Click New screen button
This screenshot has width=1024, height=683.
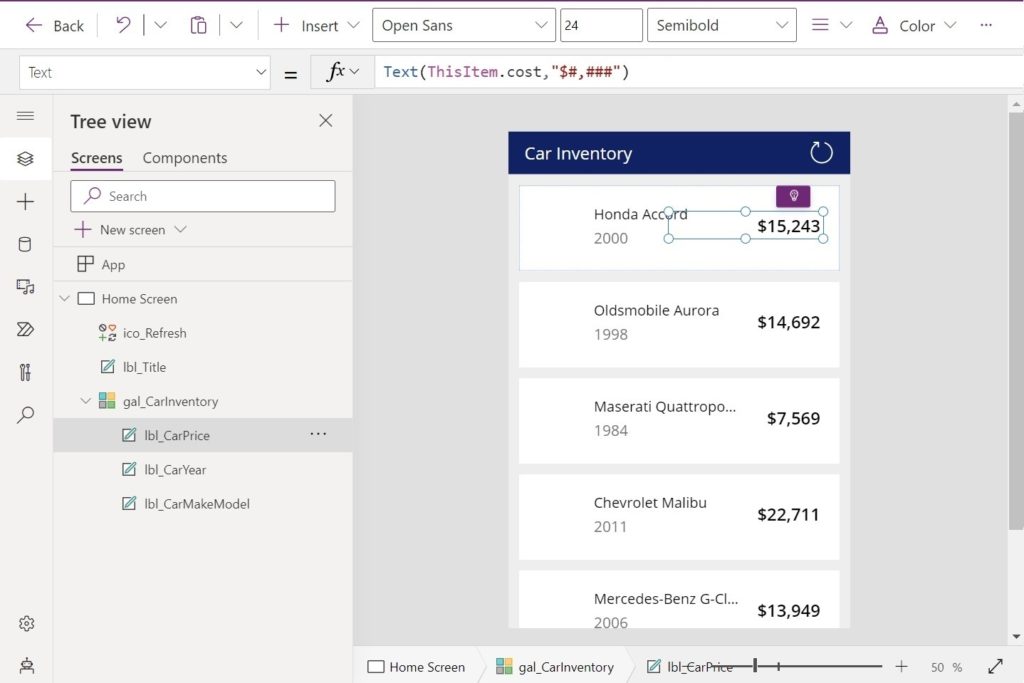(x=131, y=230)
